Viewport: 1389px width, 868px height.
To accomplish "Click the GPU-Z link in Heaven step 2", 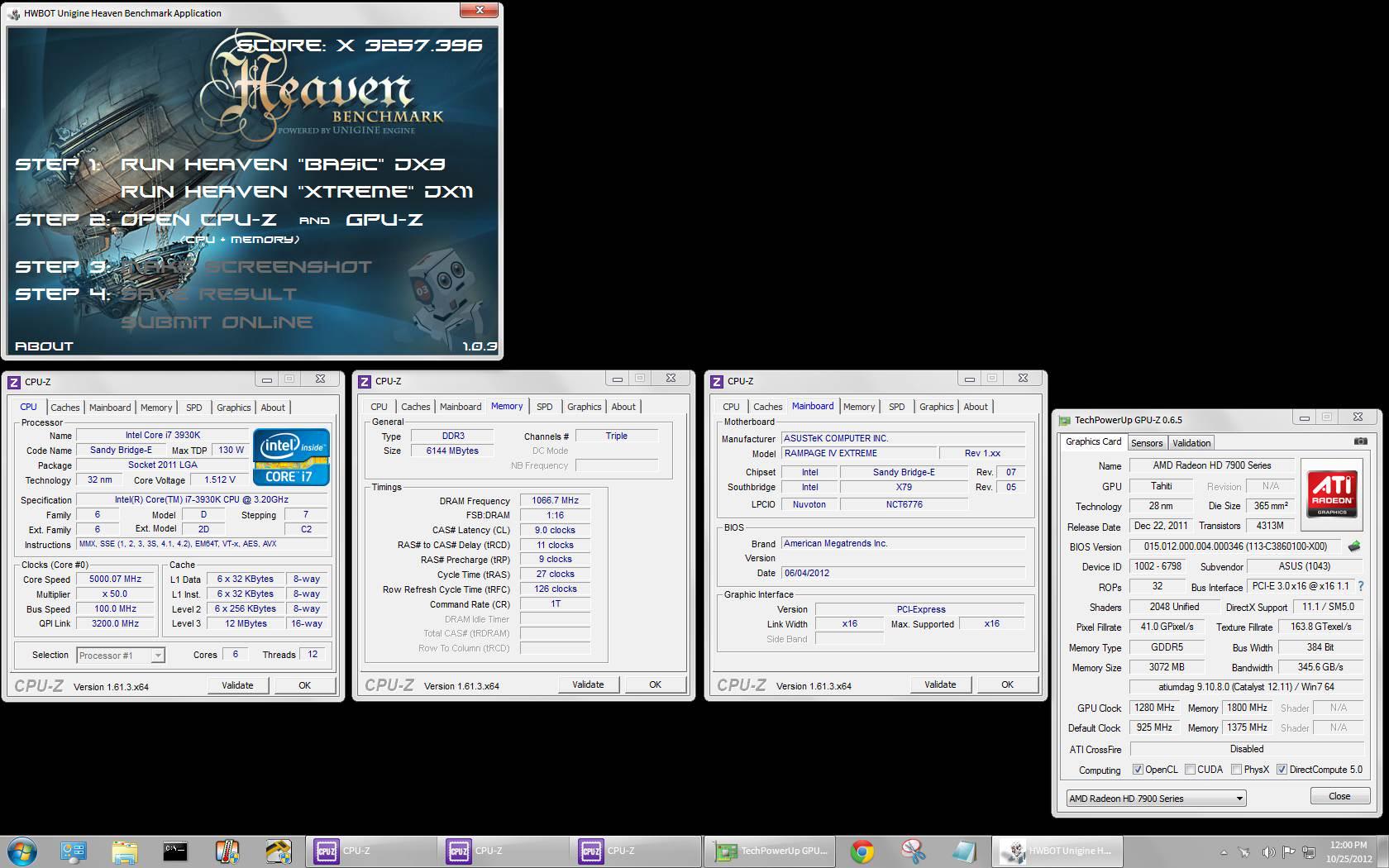I will pyautogui.click(x=384, y=220).
